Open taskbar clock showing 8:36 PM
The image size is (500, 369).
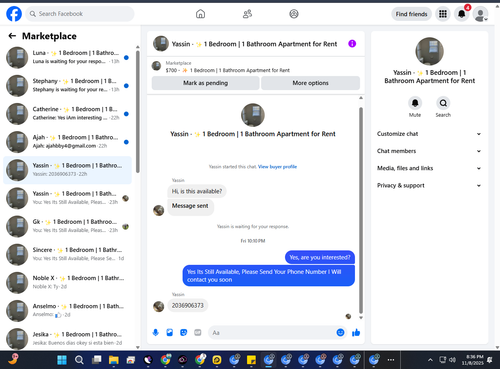tap(473, 360)
